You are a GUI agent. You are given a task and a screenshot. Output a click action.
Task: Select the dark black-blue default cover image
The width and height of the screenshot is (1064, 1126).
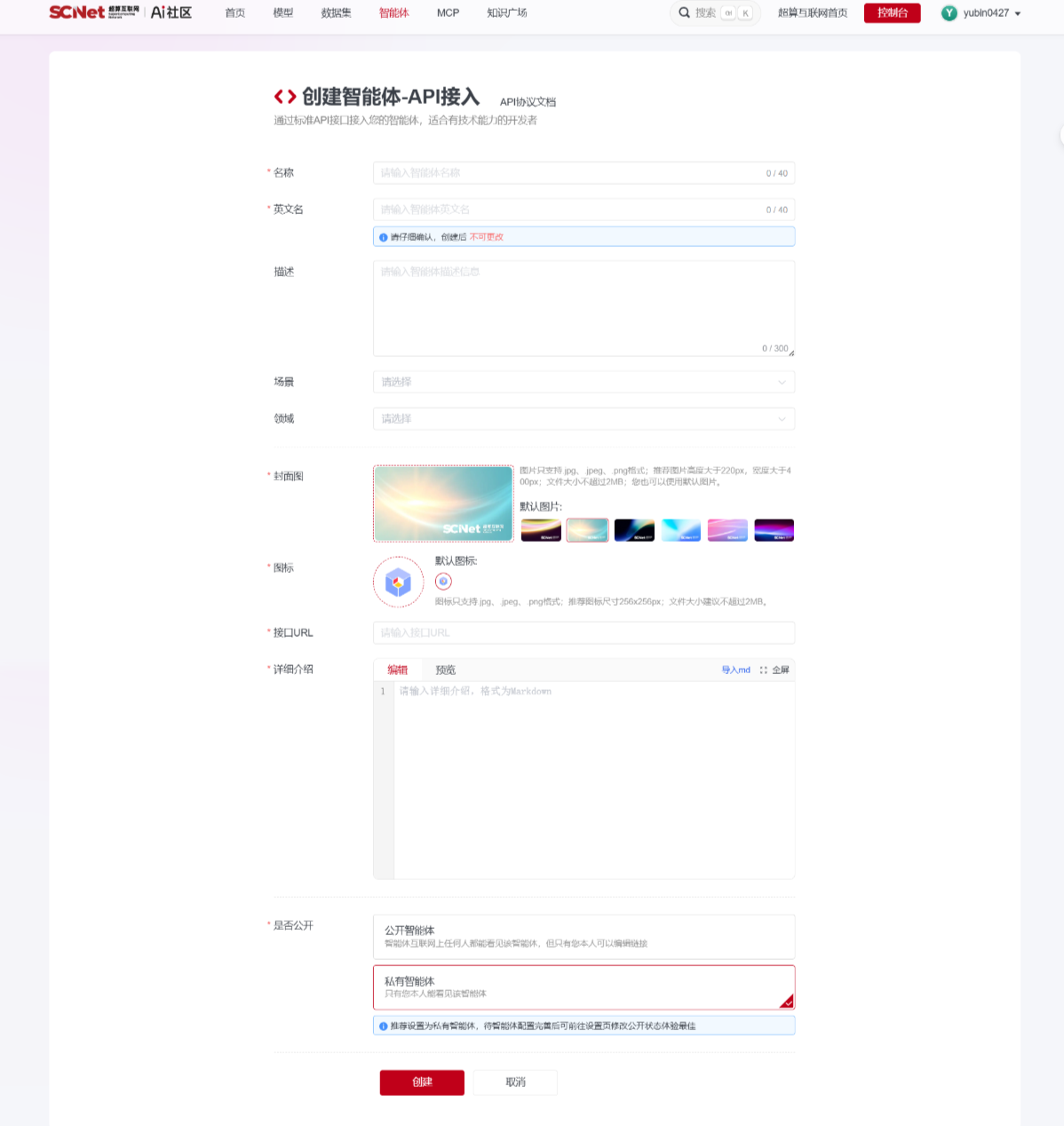[x=634, y=530]
